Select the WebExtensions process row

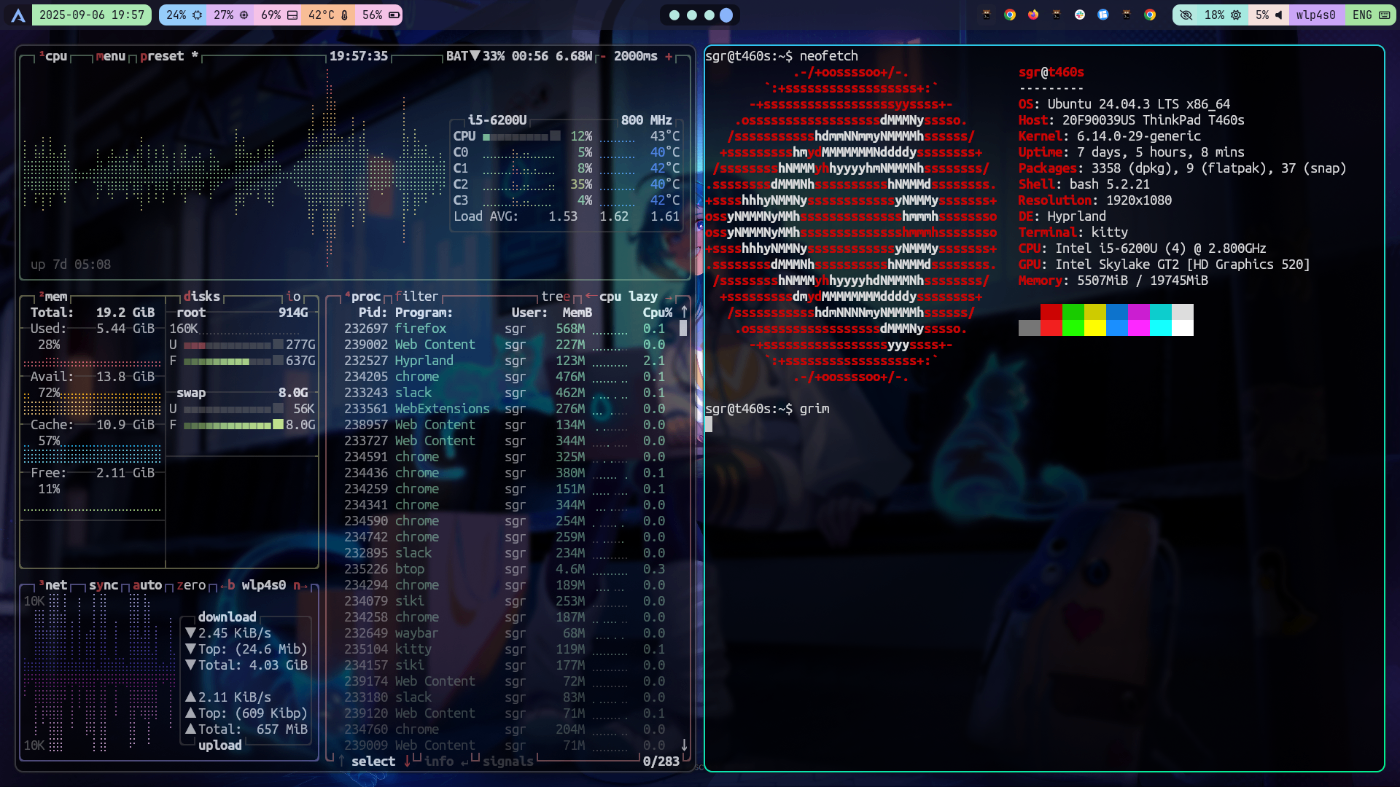click(504, 408)
